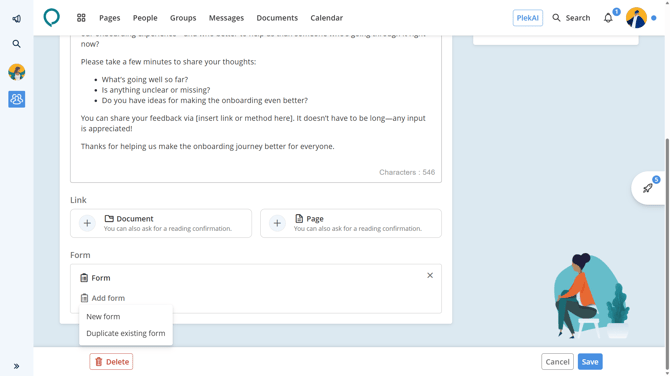The height and width of the screenshot is (376, 670).
Task: Open the sidebar profile avatar
Action: 17,72
